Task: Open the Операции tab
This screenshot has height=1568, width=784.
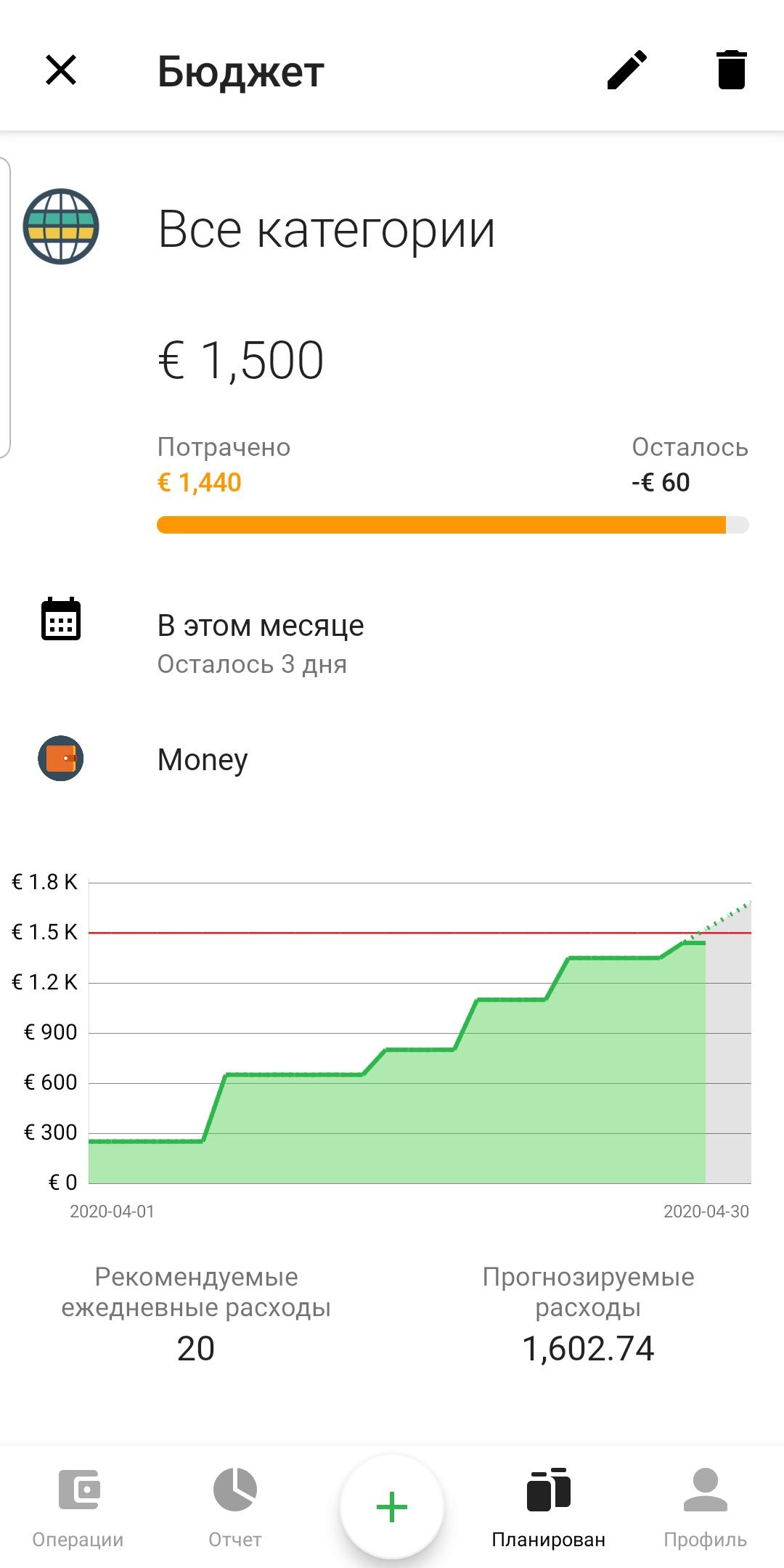Action: click(78, 1507)
